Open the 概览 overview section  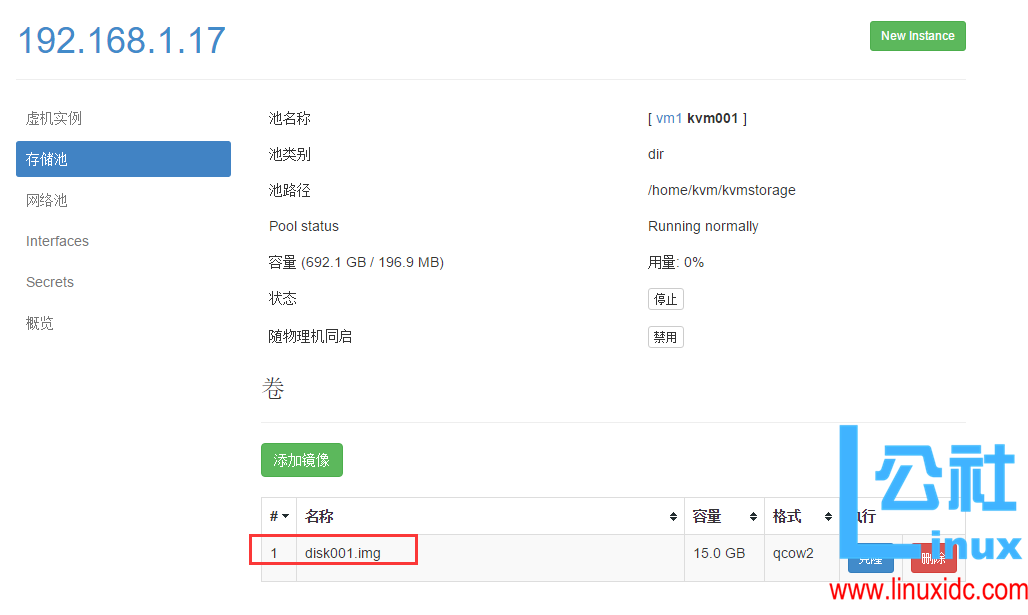click(39, 322)
